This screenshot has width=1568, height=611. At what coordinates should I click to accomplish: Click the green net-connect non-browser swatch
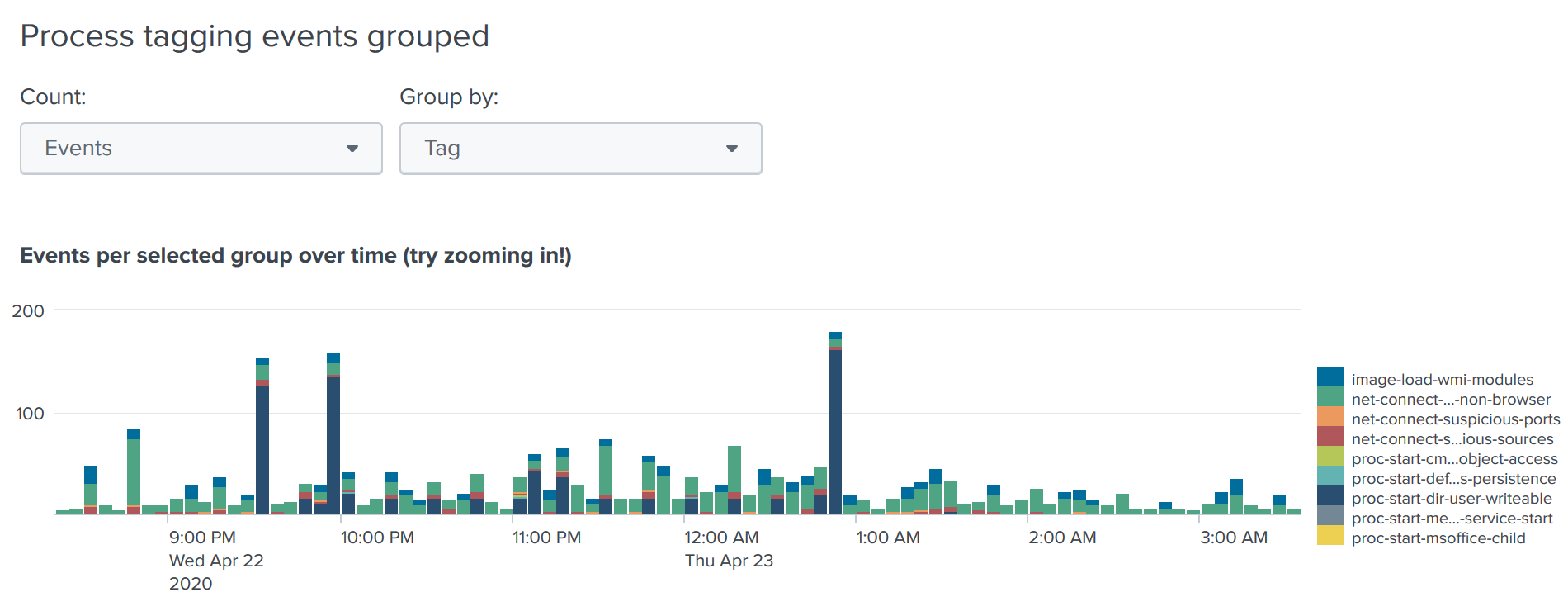(1329, 397)
